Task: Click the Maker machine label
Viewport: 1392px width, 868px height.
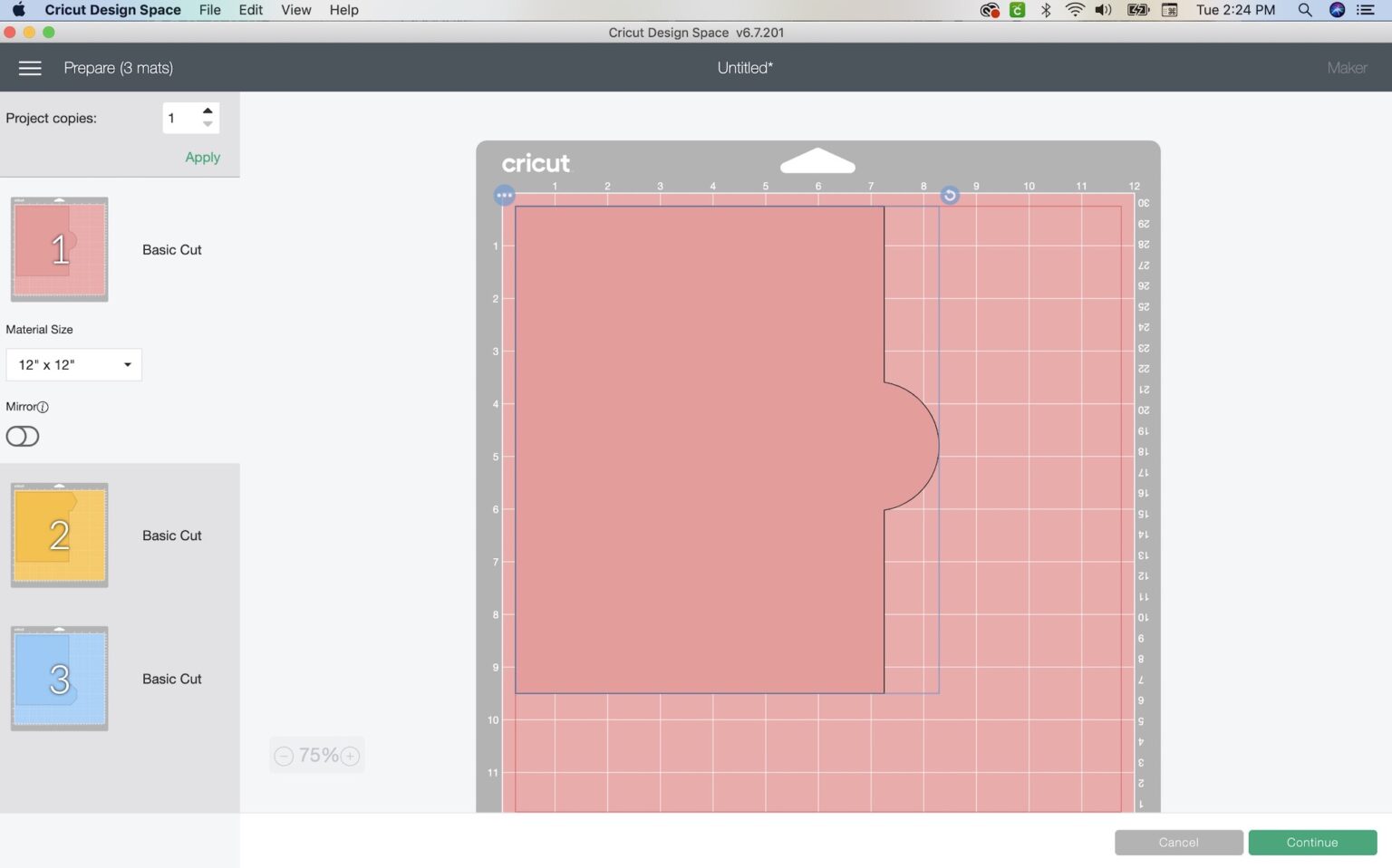Action: pyautogui.click(x=1347, y=68)
